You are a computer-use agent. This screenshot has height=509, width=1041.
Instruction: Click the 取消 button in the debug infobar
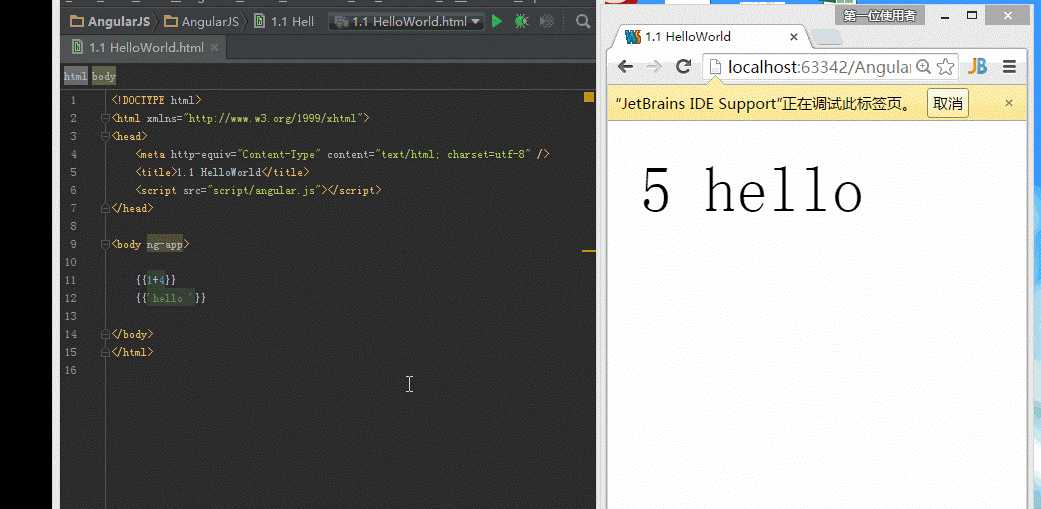(x=947, y=104)
